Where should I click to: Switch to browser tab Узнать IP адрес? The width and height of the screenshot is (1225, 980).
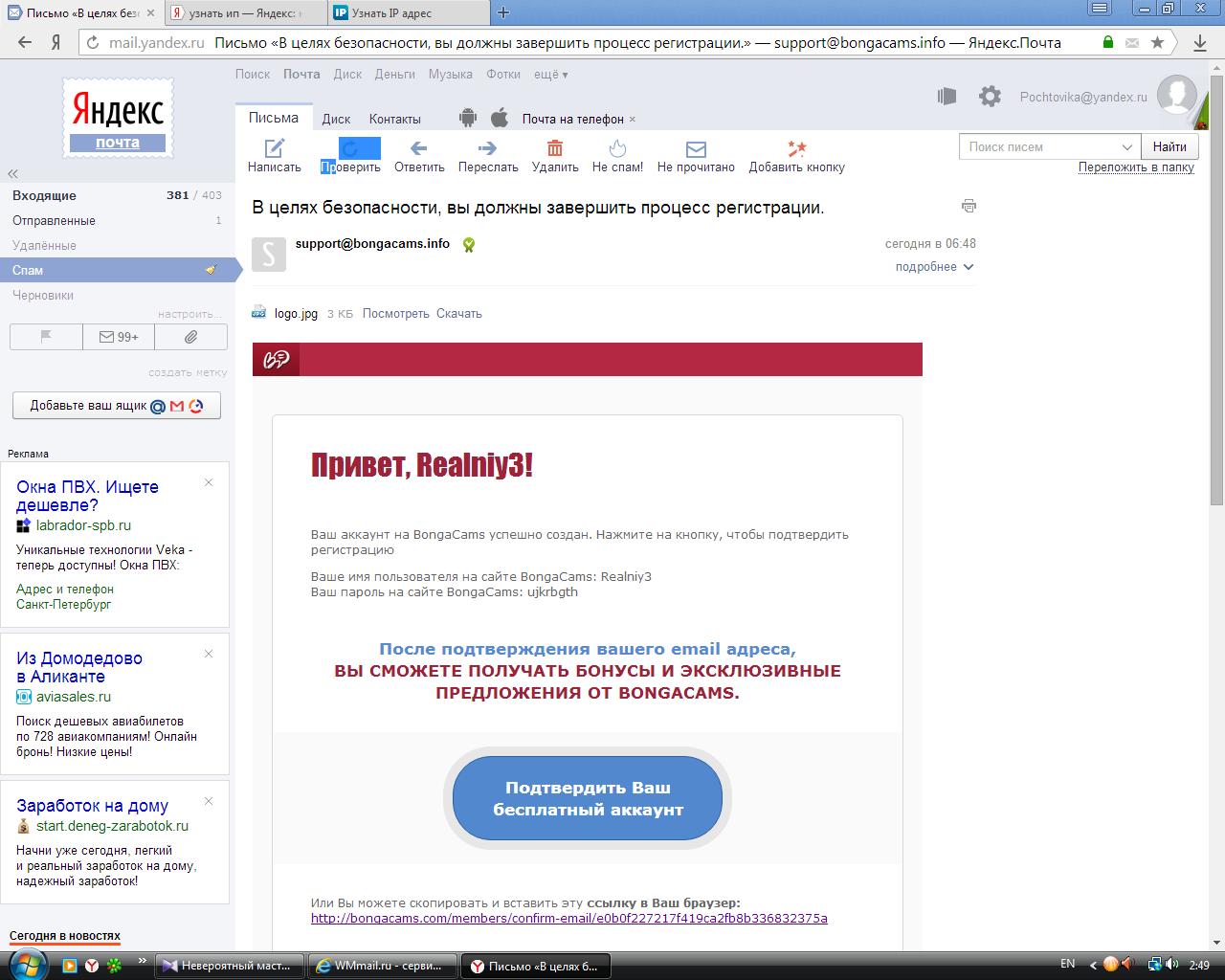tap(408, 13)
